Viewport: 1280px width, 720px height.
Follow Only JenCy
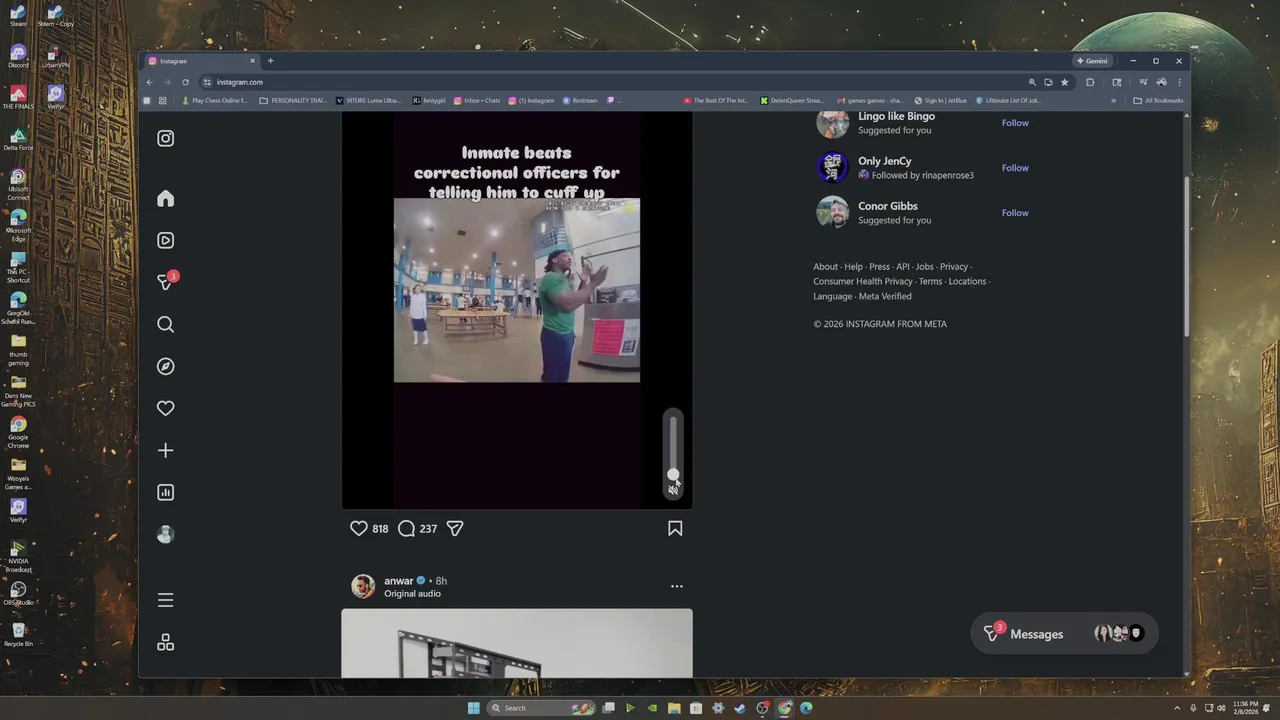(1015, 168)
